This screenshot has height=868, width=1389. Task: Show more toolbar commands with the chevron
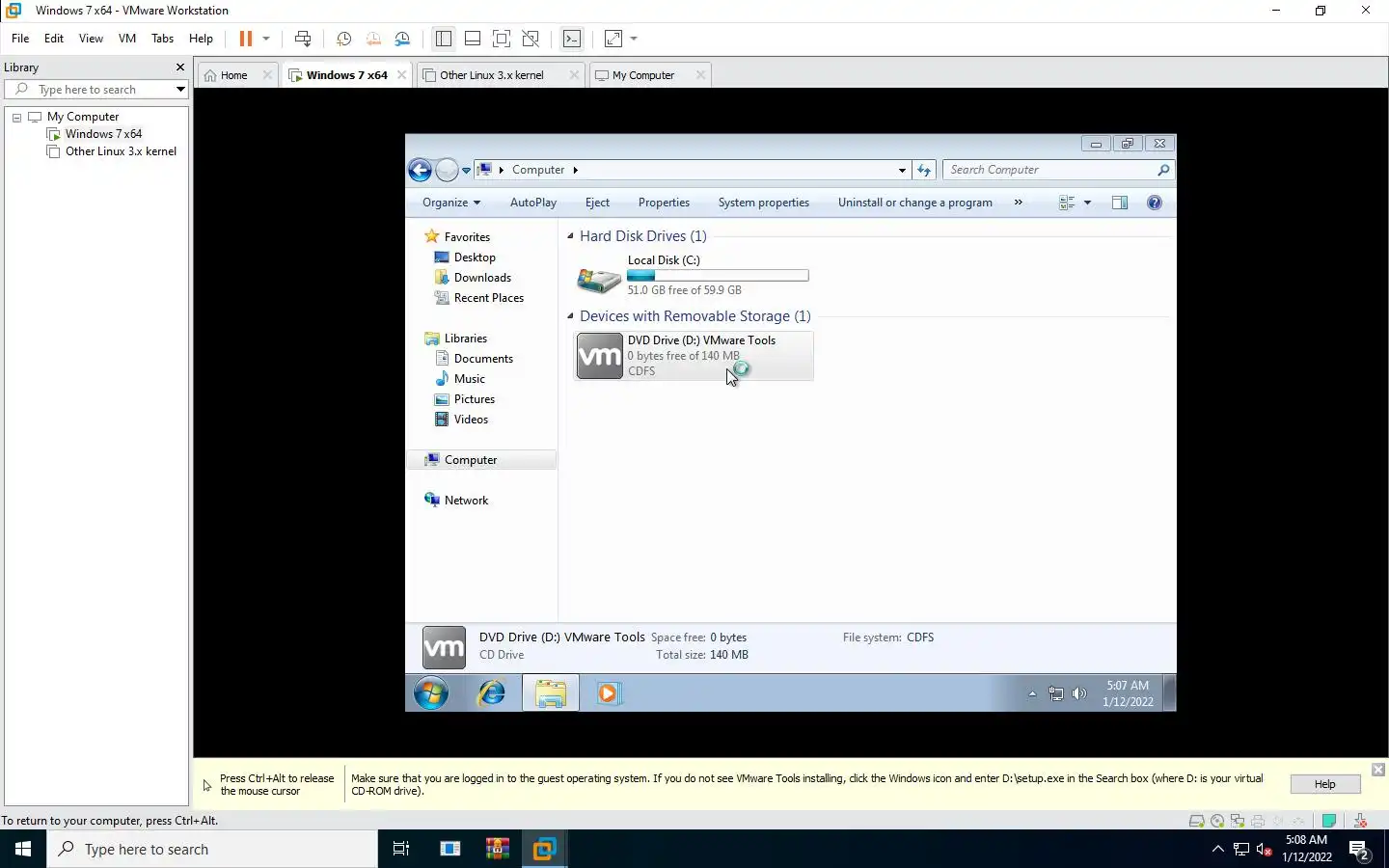click(x=1018, y=203)
